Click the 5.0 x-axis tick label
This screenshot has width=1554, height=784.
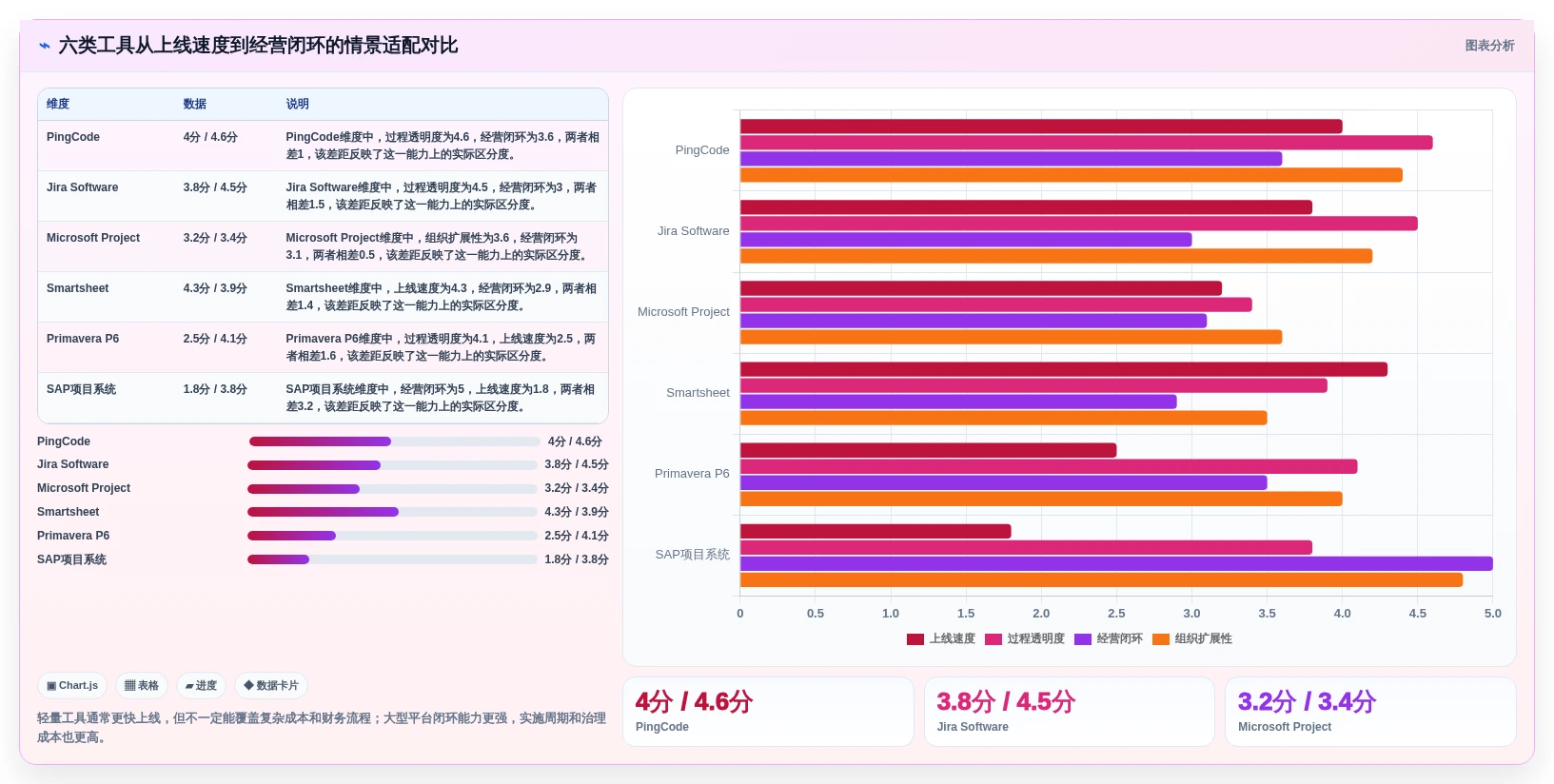point(1492,614)
